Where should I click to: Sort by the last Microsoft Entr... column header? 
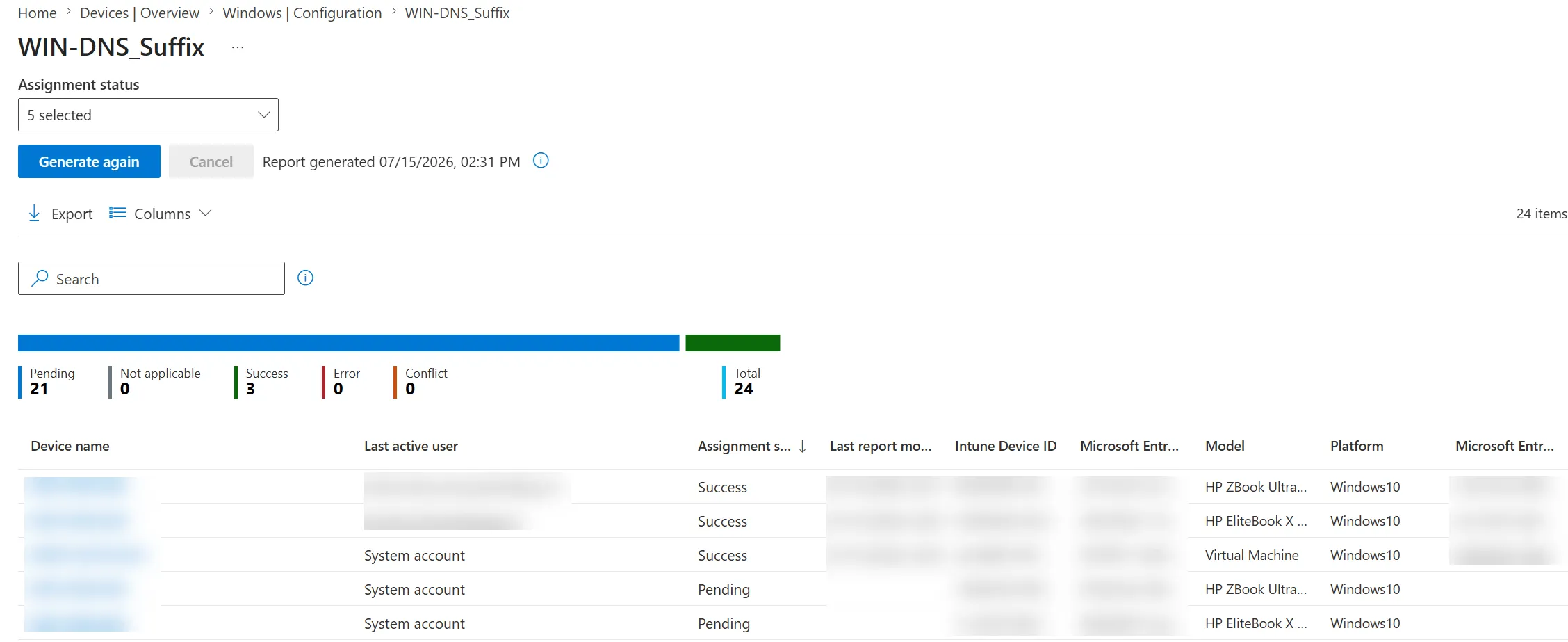coord(1505,446)
